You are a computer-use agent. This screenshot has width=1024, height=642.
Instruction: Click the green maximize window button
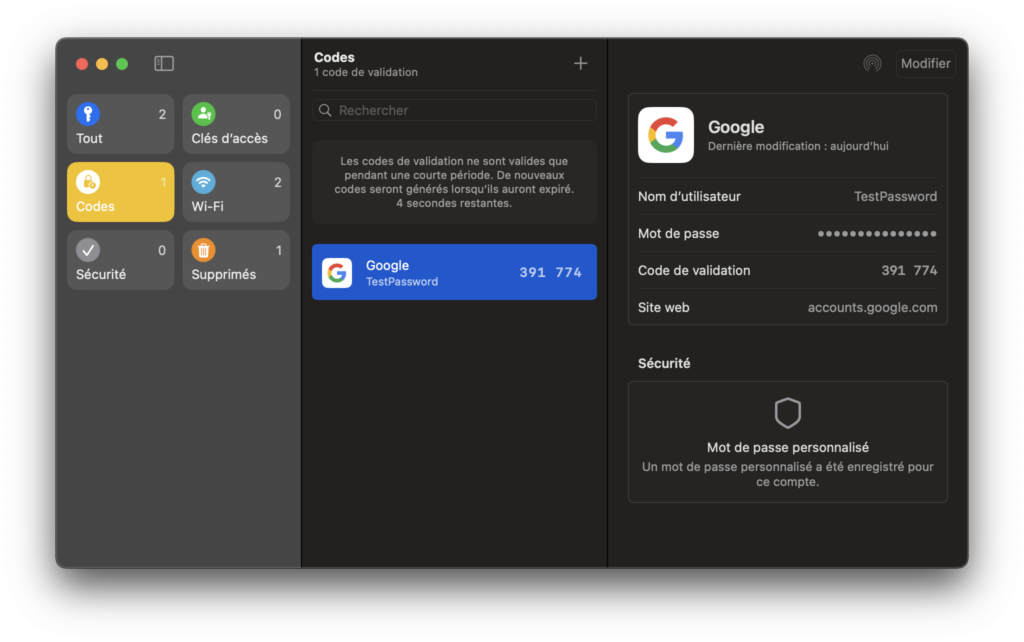[x=122, y=63]
